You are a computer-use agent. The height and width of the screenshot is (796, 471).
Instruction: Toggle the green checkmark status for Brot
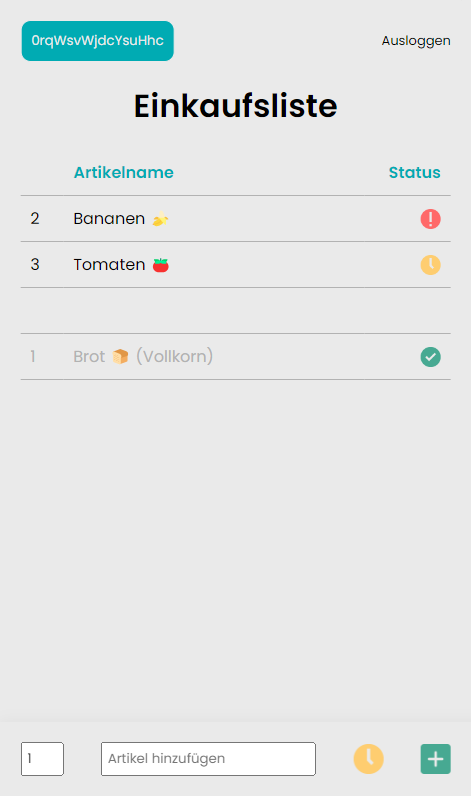[430, 357]
